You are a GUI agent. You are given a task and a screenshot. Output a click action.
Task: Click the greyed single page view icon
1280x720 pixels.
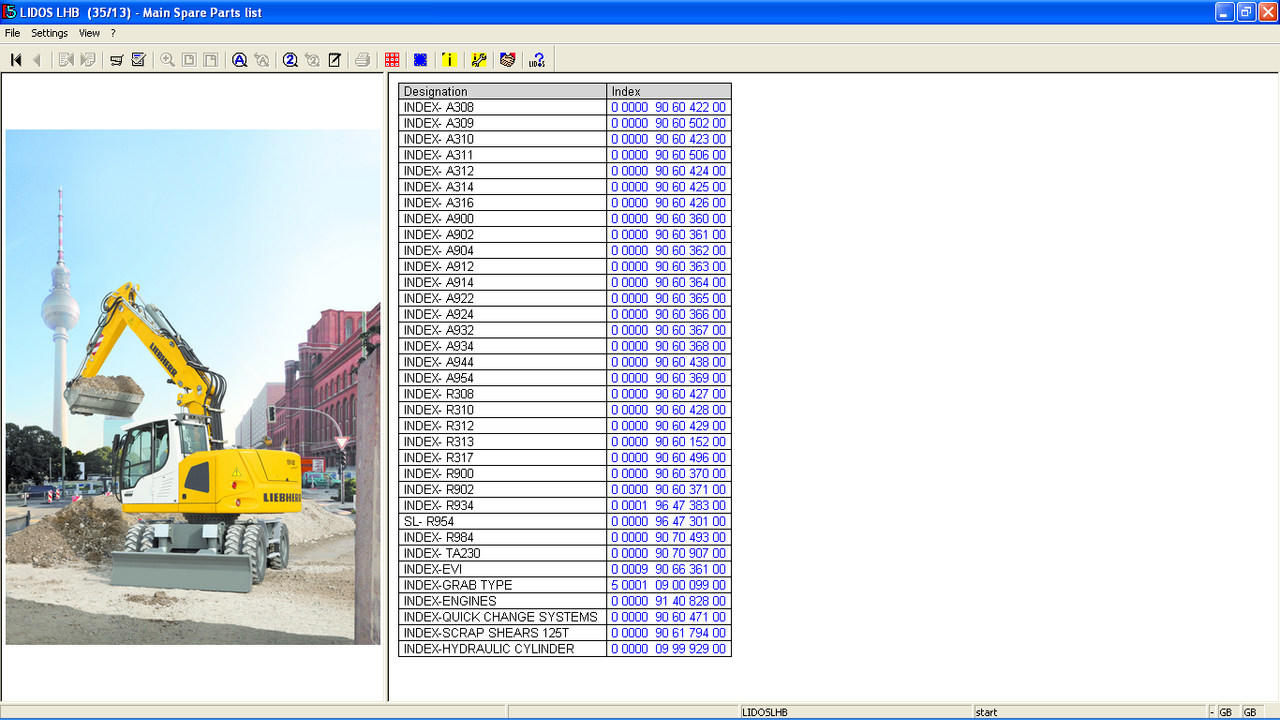click(189, 60)
